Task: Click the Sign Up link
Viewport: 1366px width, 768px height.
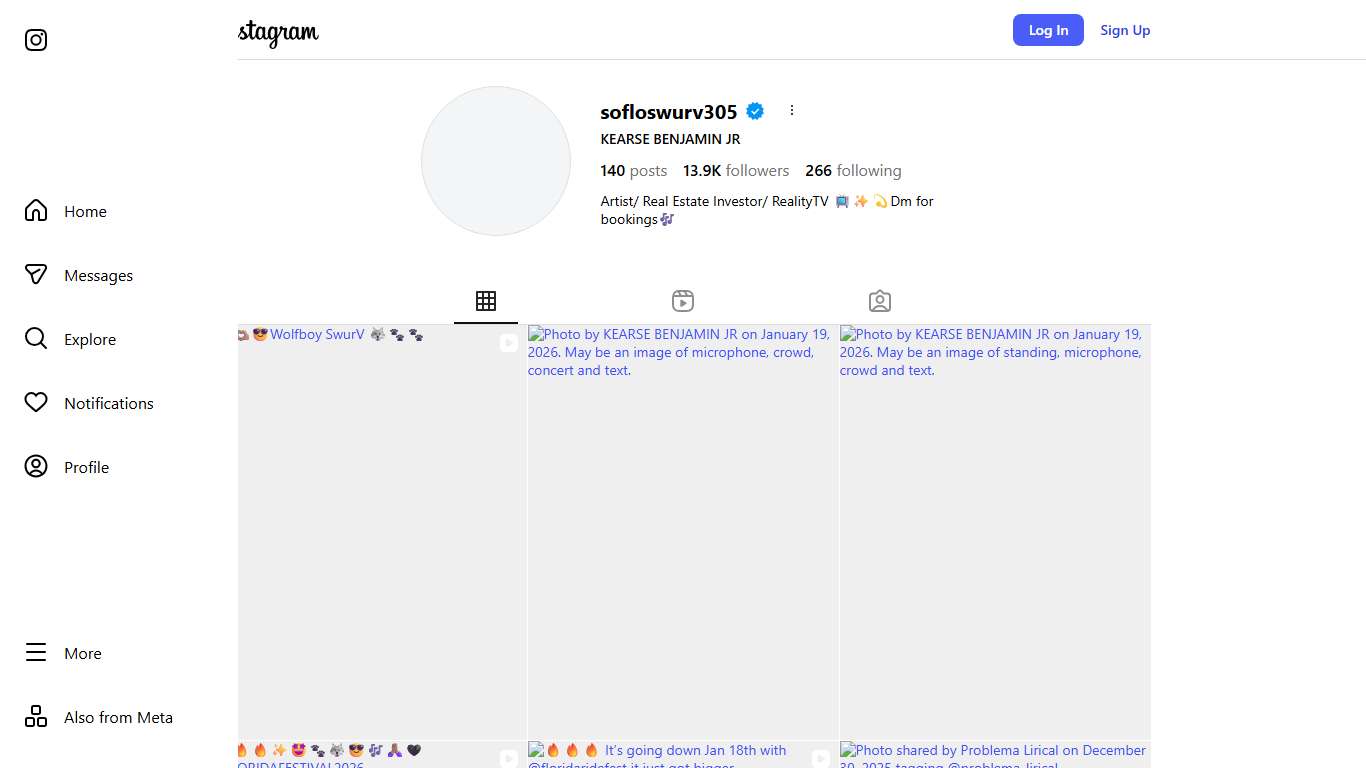Action: pyautogui.click(x=1125, y=30)
